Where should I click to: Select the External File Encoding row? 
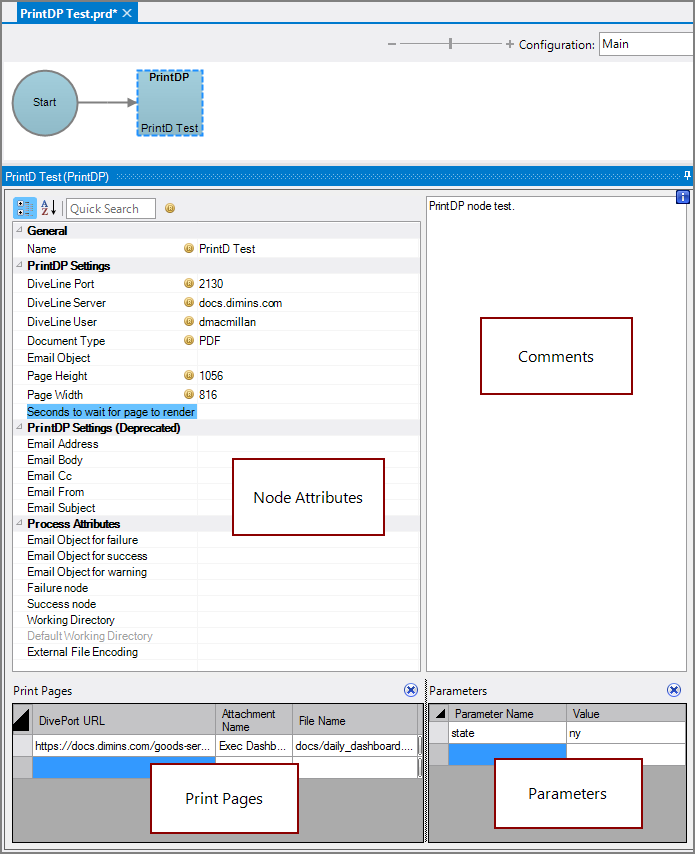pos(216,652)
